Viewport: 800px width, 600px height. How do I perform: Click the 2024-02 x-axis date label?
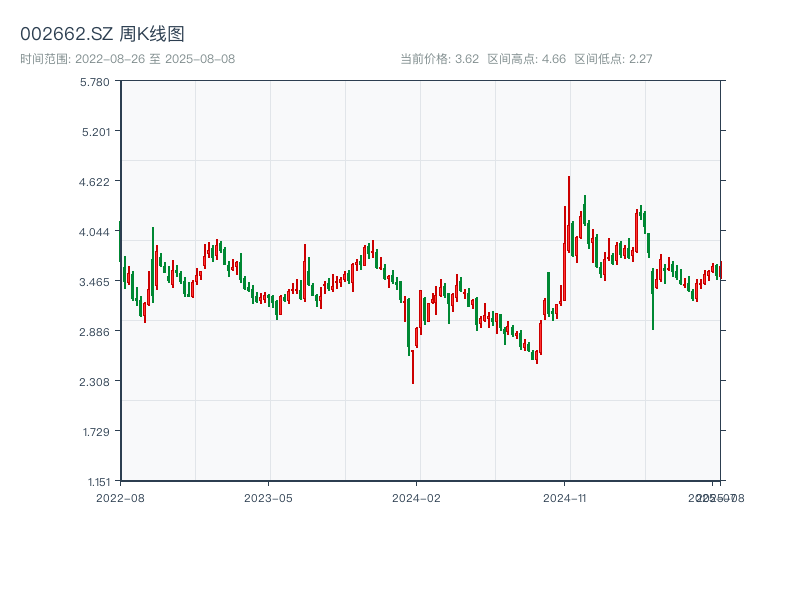[x=416, y=497]
